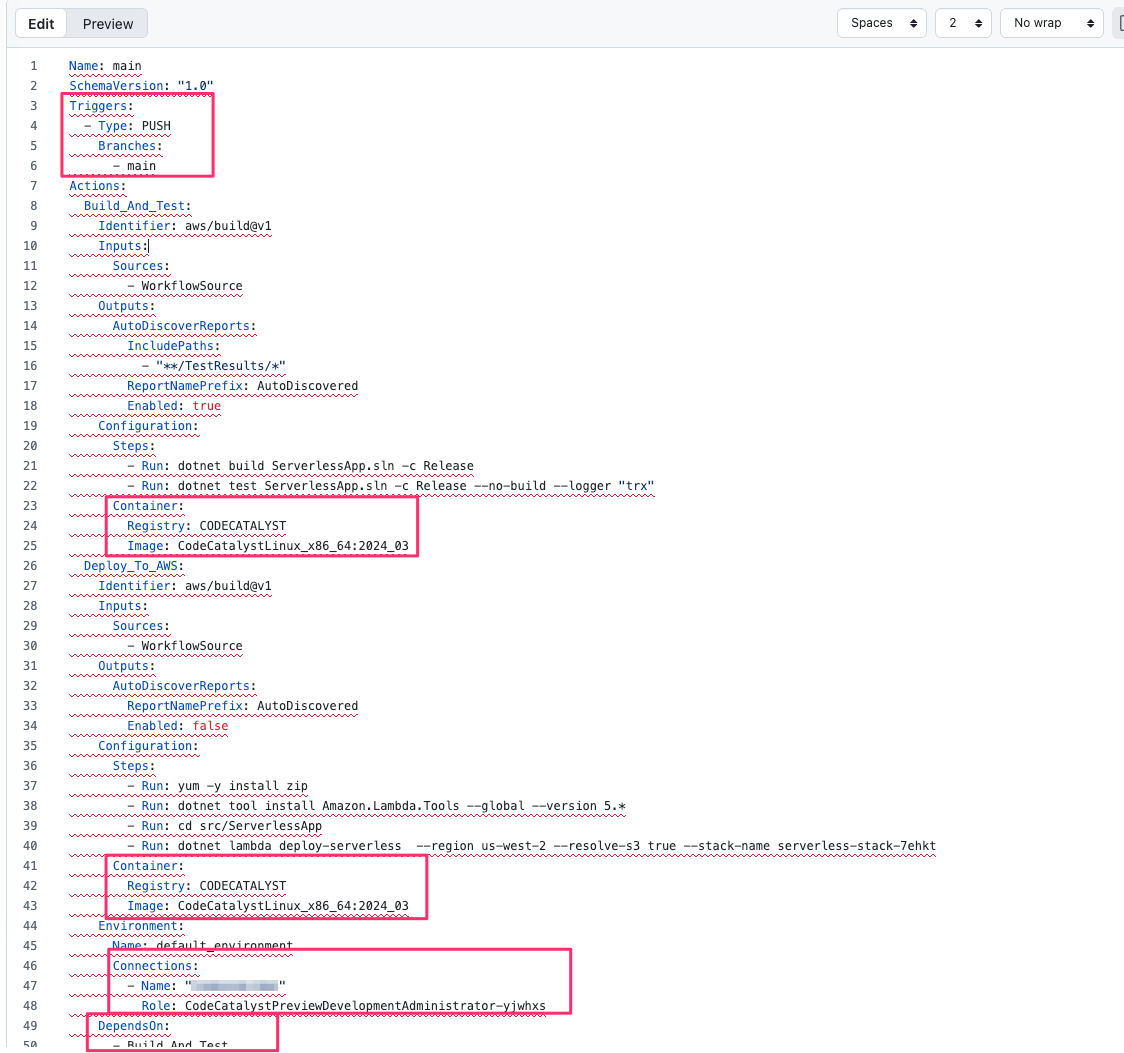The width and height of the screenshot is (1124, 1053).
Task: Click the Enabled false value on line 34
Action: pyautogui.click(x=210, y=726)
